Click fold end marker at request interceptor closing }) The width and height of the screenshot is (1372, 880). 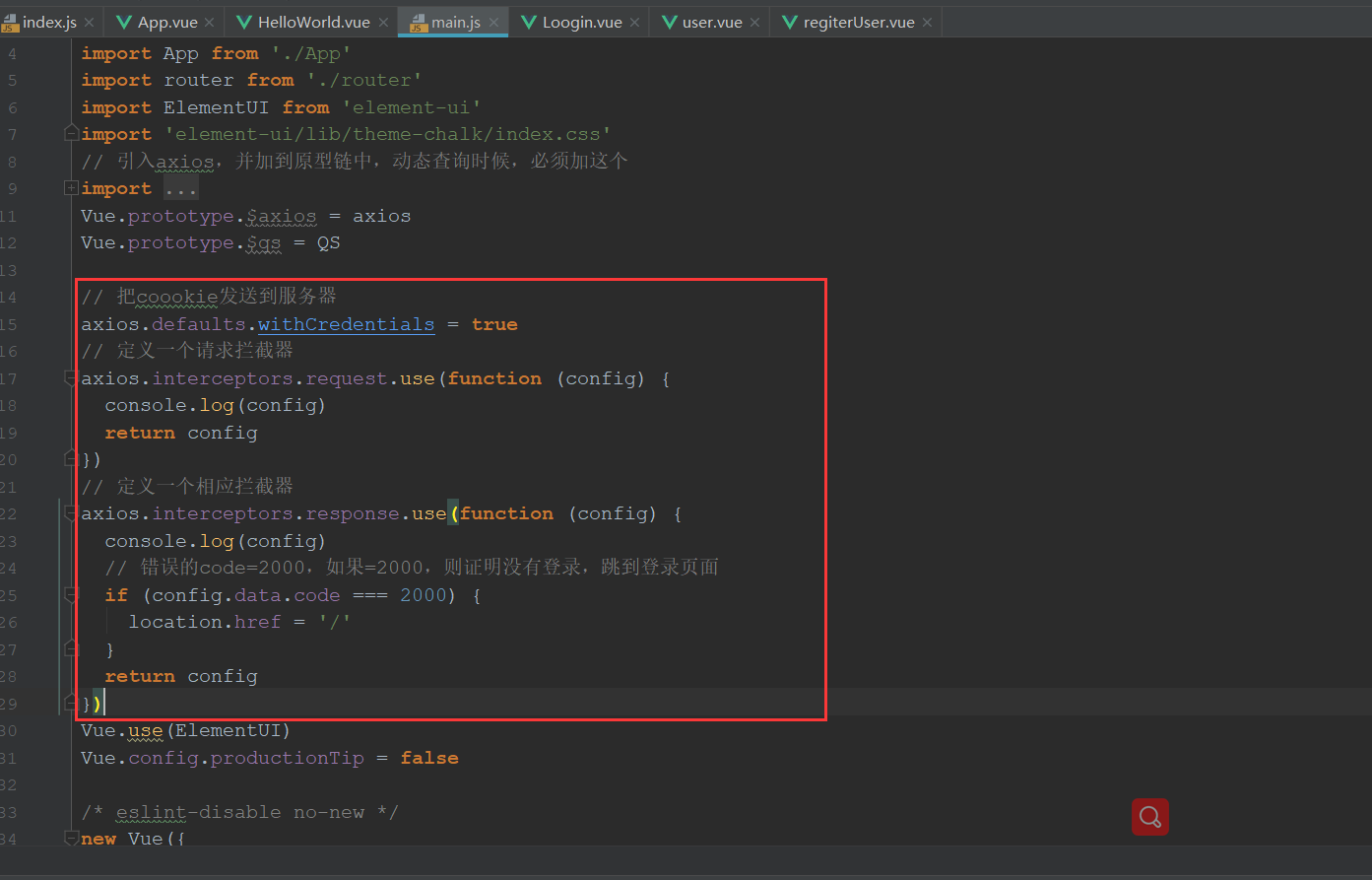(x=70, y=457)
